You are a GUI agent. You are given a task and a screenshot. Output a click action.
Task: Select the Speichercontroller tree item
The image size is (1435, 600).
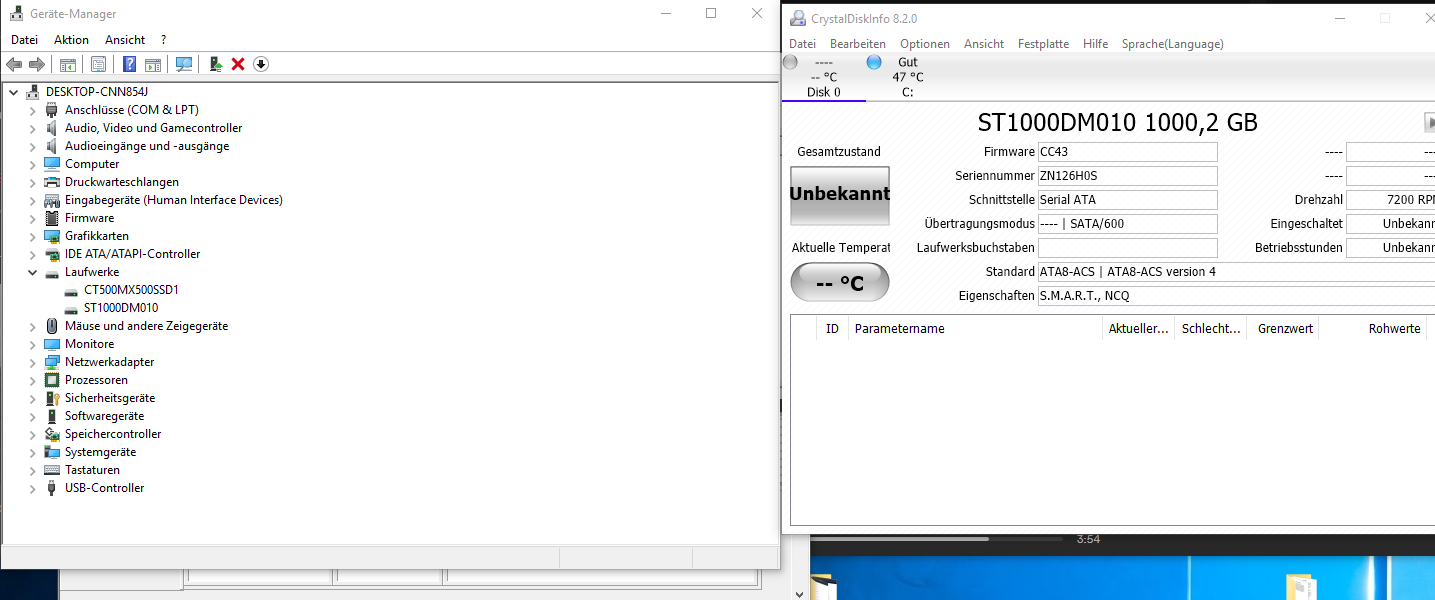[x=113, y=434]
